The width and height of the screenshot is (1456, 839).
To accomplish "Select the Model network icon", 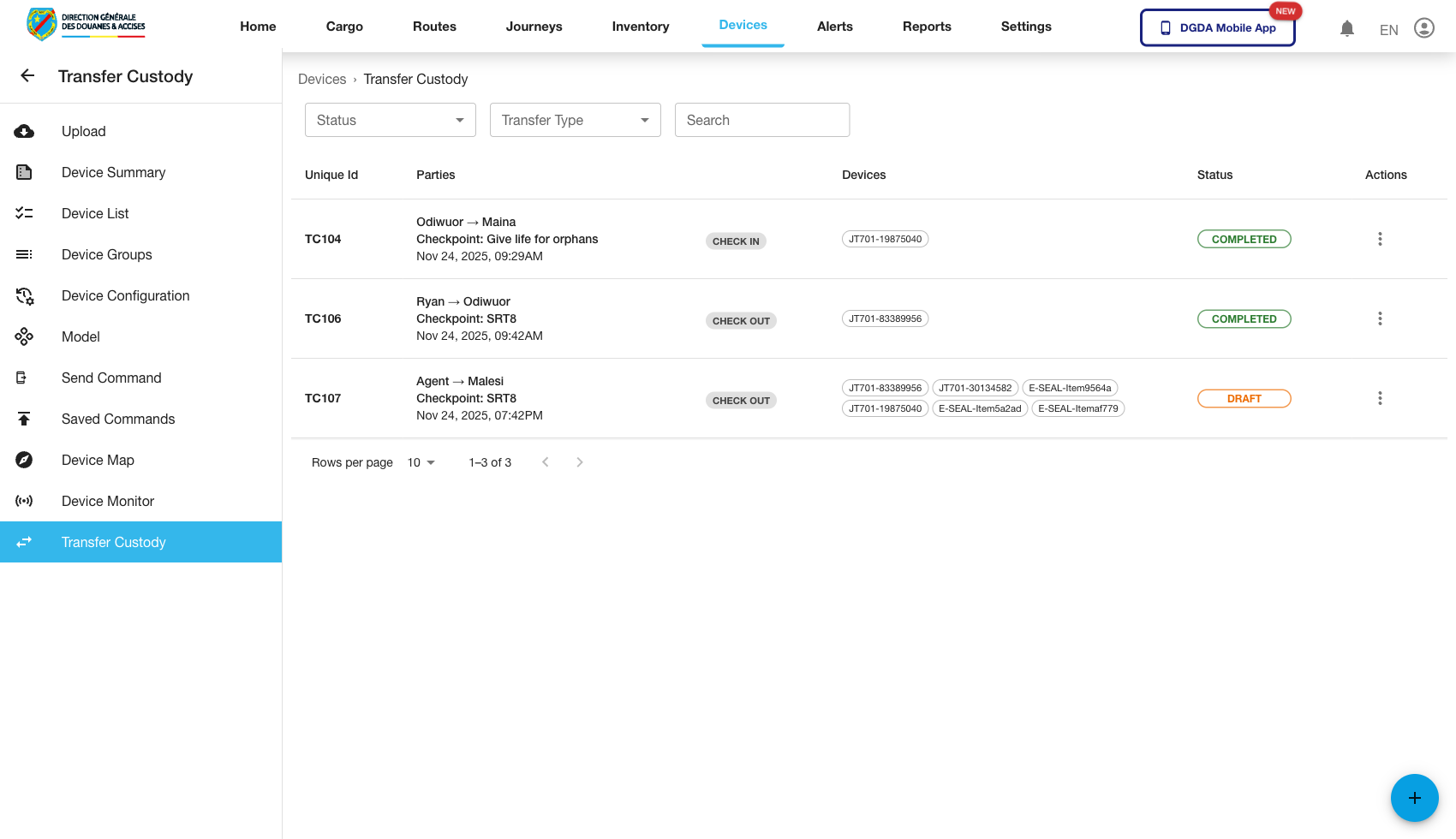I will [x=24, y=336].
